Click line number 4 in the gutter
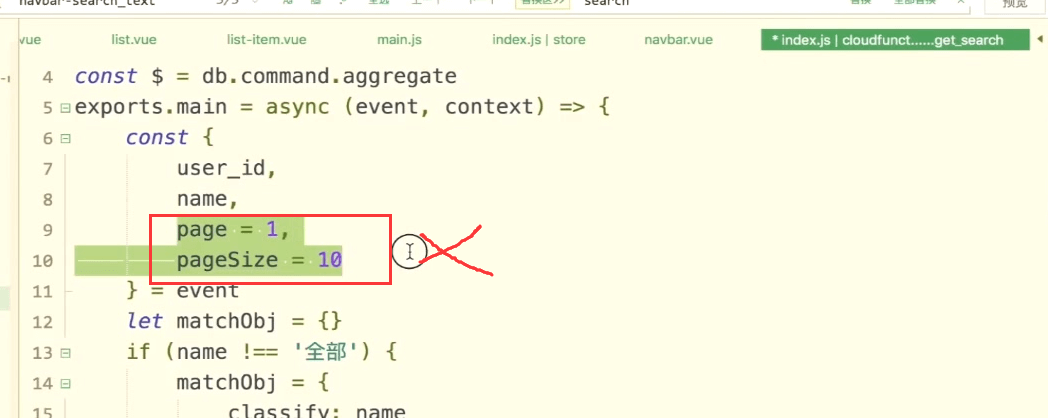The image size is (1048, 418). pos(47,77)
